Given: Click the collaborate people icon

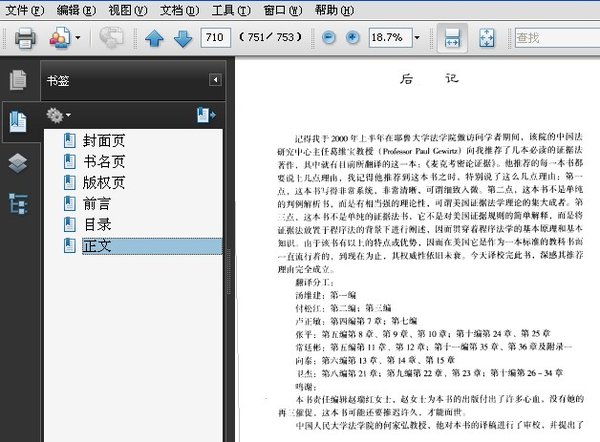Looking at the screenshot, I should tap(60, 38).
